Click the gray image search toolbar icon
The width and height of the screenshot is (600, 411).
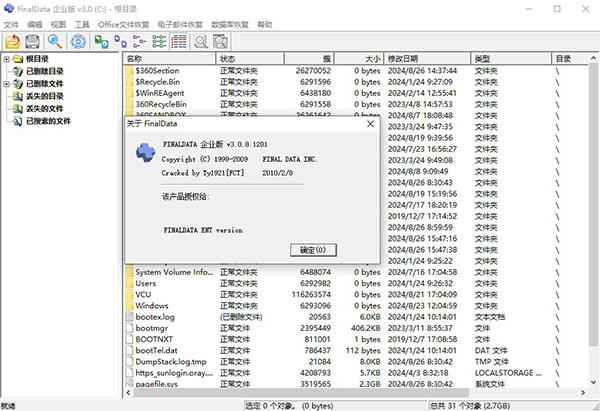tap(220, 41)
